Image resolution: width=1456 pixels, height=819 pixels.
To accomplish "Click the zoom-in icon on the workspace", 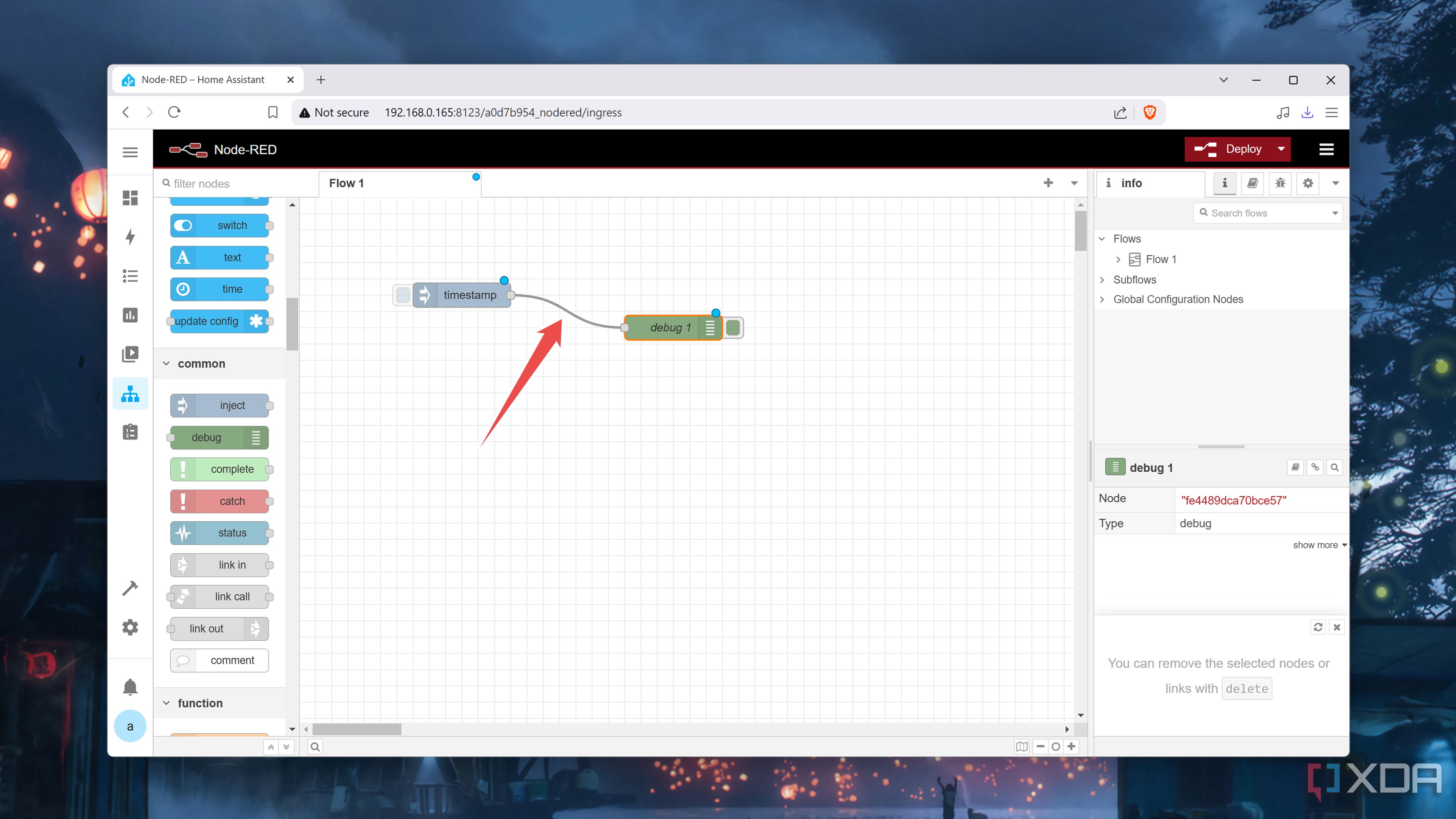I will pyautogui.click(x=1072, y=746).
